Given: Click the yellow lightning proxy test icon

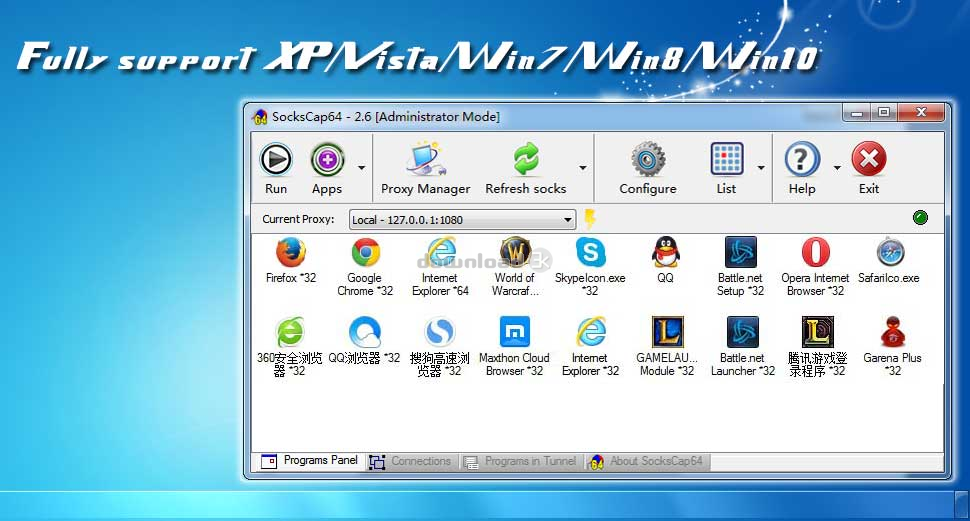Looking at the screenshot, I should click(x=590, y=219).
